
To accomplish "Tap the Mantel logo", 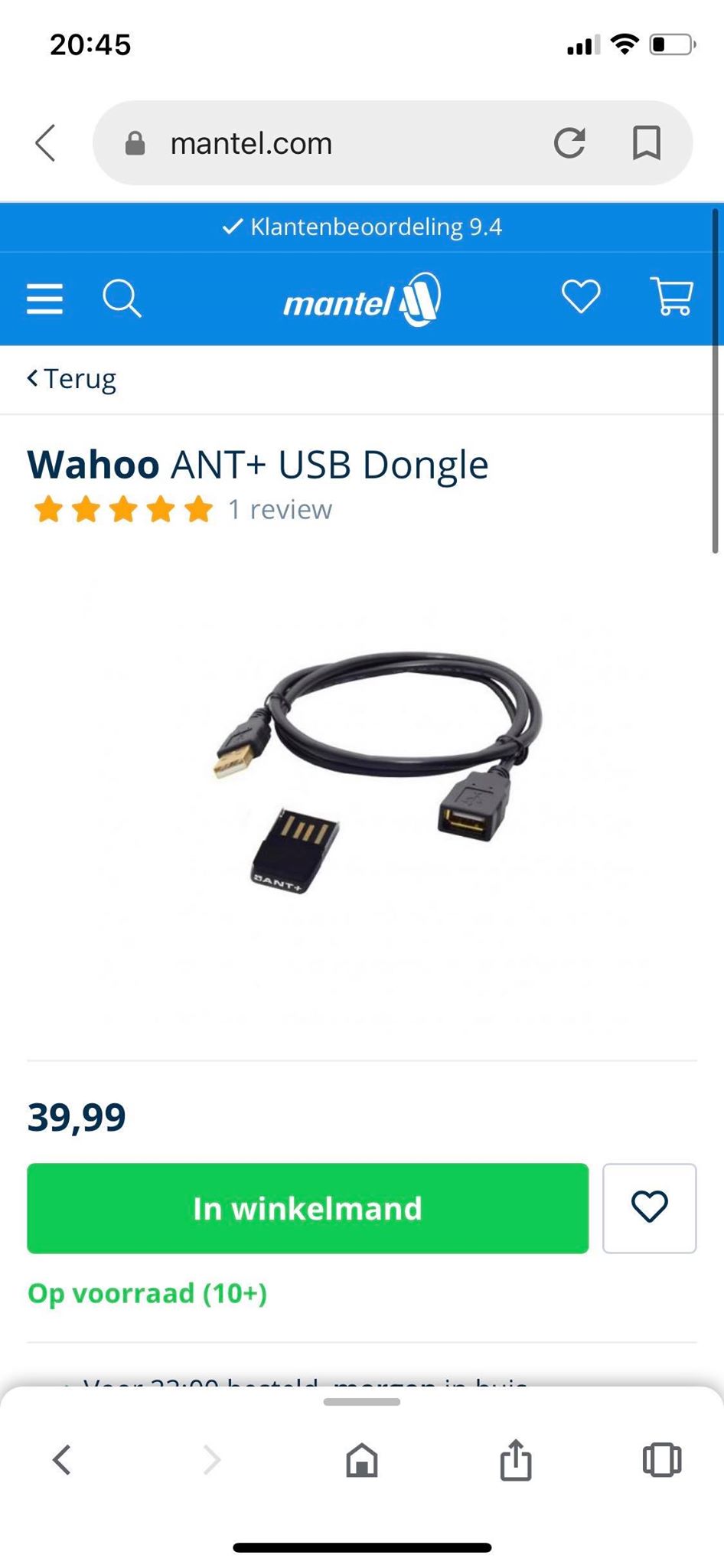I will point(362,299).
